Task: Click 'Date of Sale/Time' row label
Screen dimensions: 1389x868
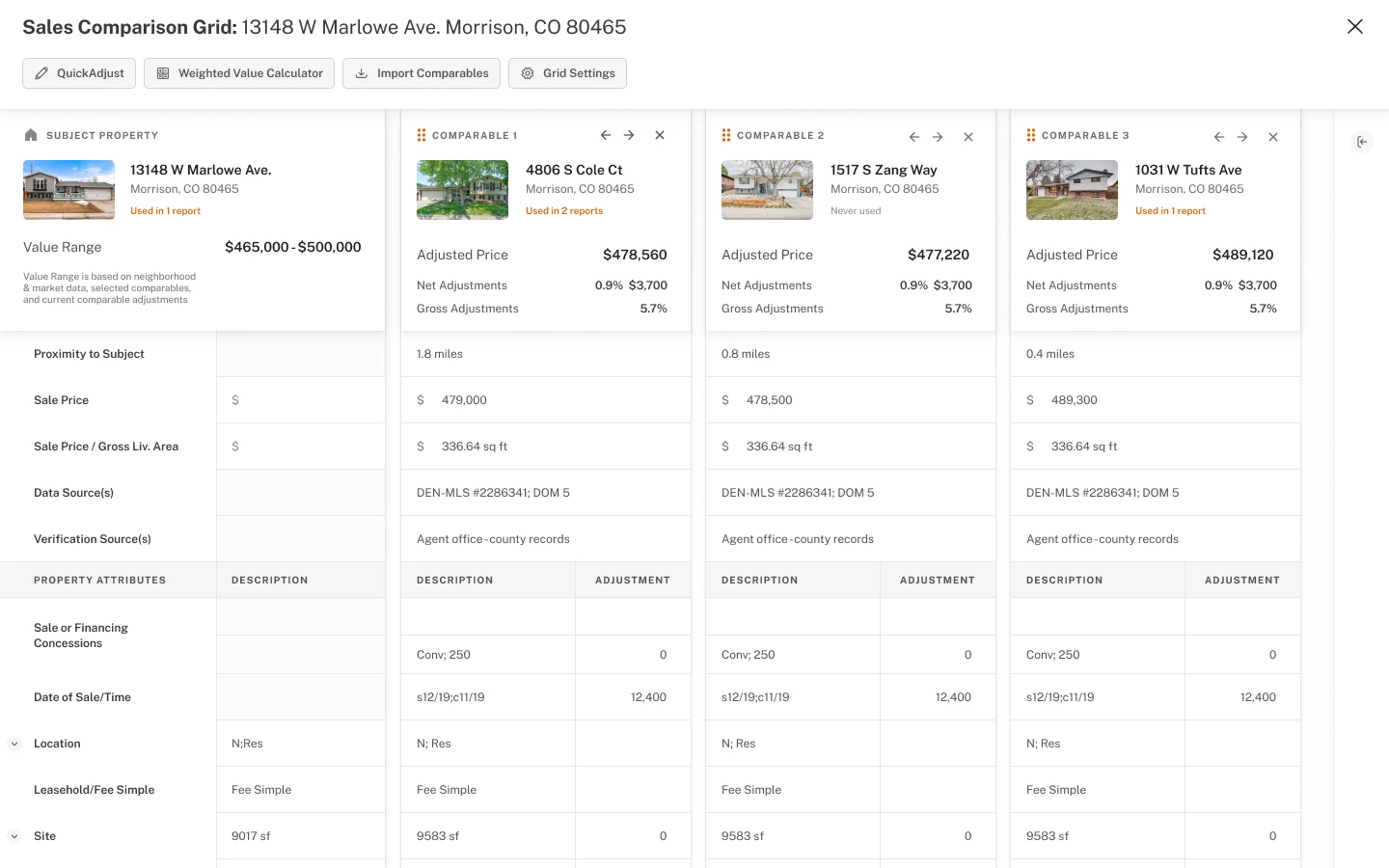Action: point(82,697)
